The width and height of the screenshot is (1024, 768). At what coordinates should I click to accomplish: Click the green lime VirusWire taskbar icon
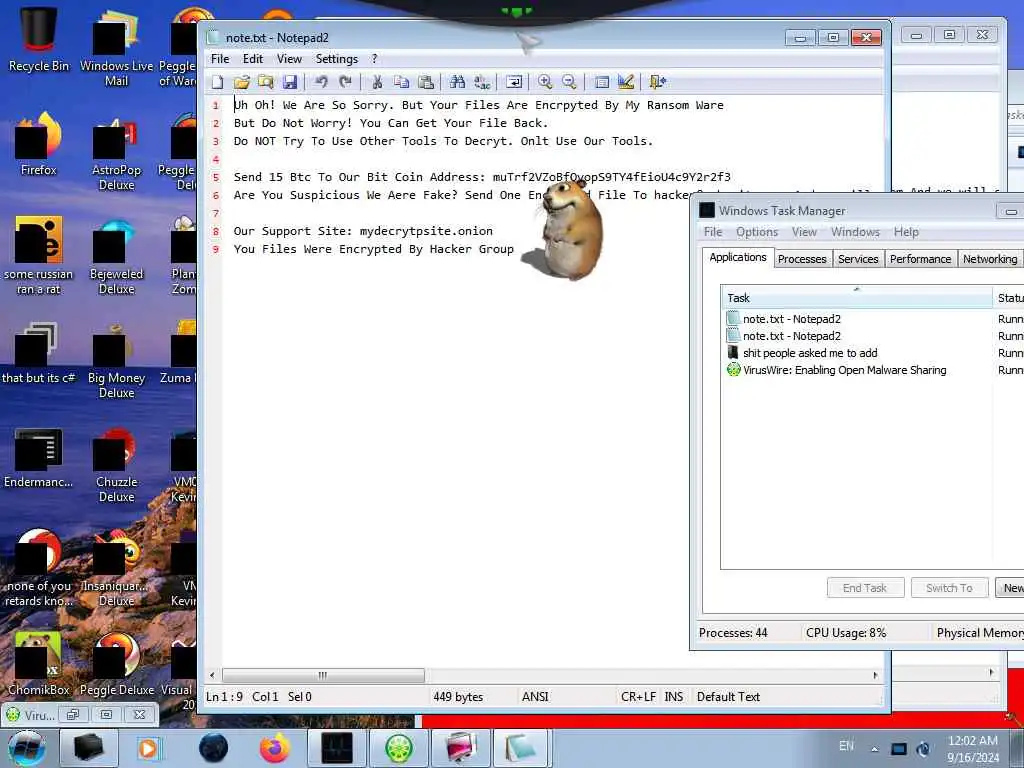398,748
